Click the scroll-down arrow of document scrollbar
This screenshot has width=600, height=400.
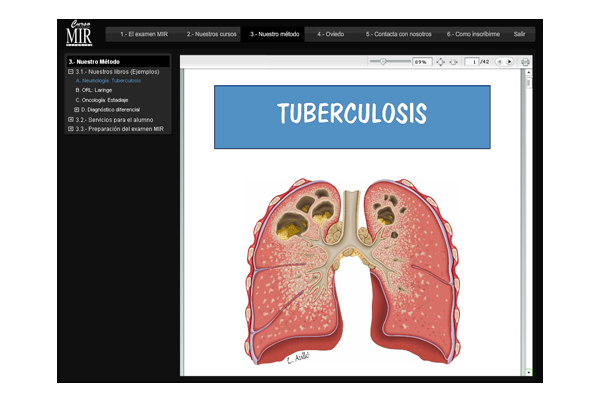pos(528,372)
